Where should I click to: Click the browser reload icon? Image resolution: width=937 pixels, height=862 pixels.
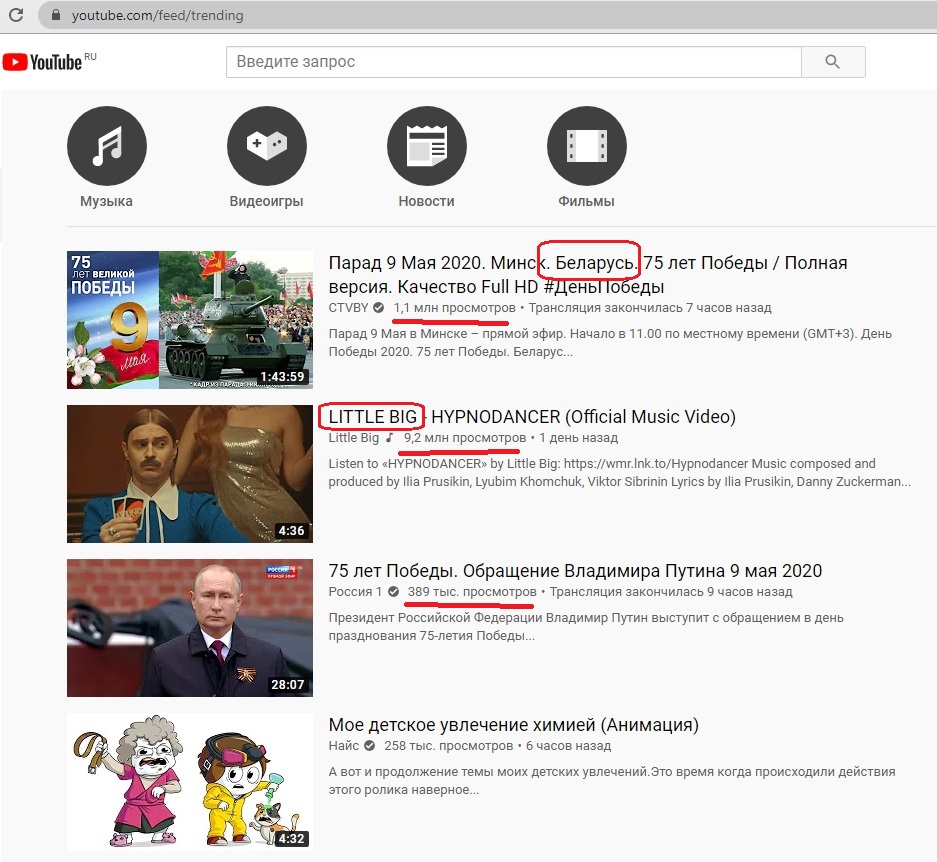pos(16,15)
